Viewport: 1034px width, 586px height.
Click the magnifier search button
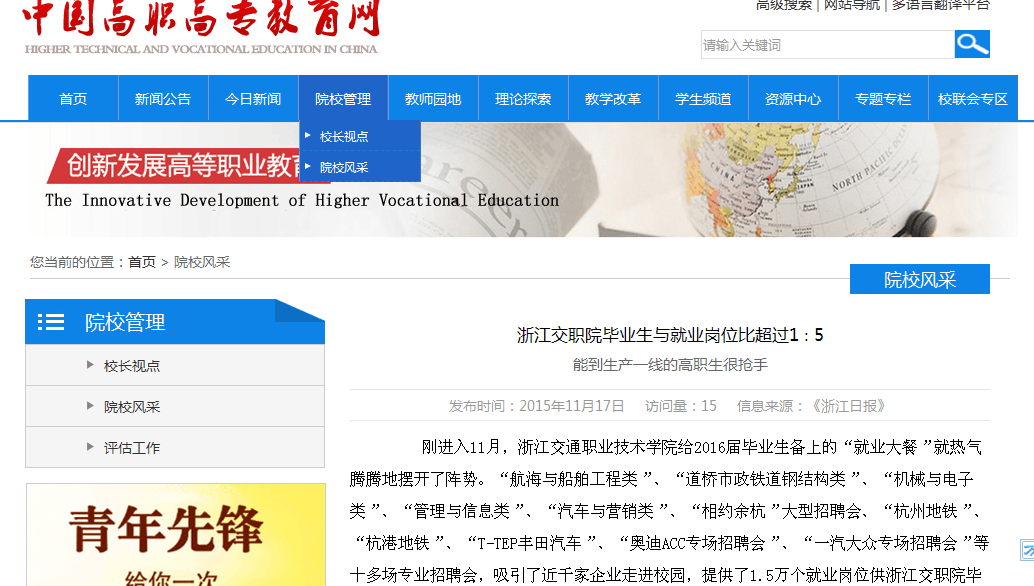[972, 44]
